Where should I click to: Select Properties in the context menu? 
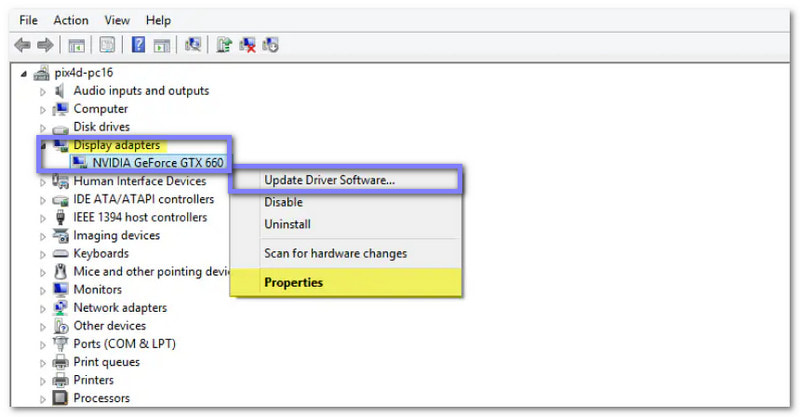click(293, 283)
